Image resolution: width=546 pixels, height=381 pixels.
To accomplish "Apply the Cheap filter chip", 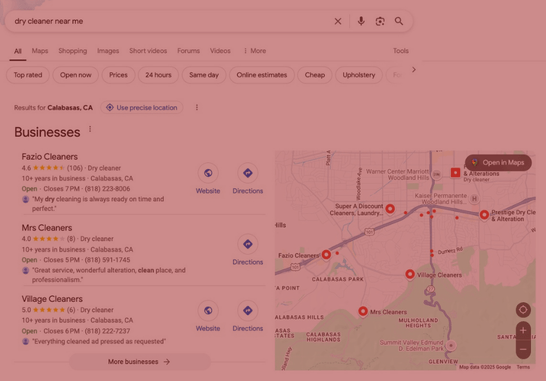I will (315, 75).
